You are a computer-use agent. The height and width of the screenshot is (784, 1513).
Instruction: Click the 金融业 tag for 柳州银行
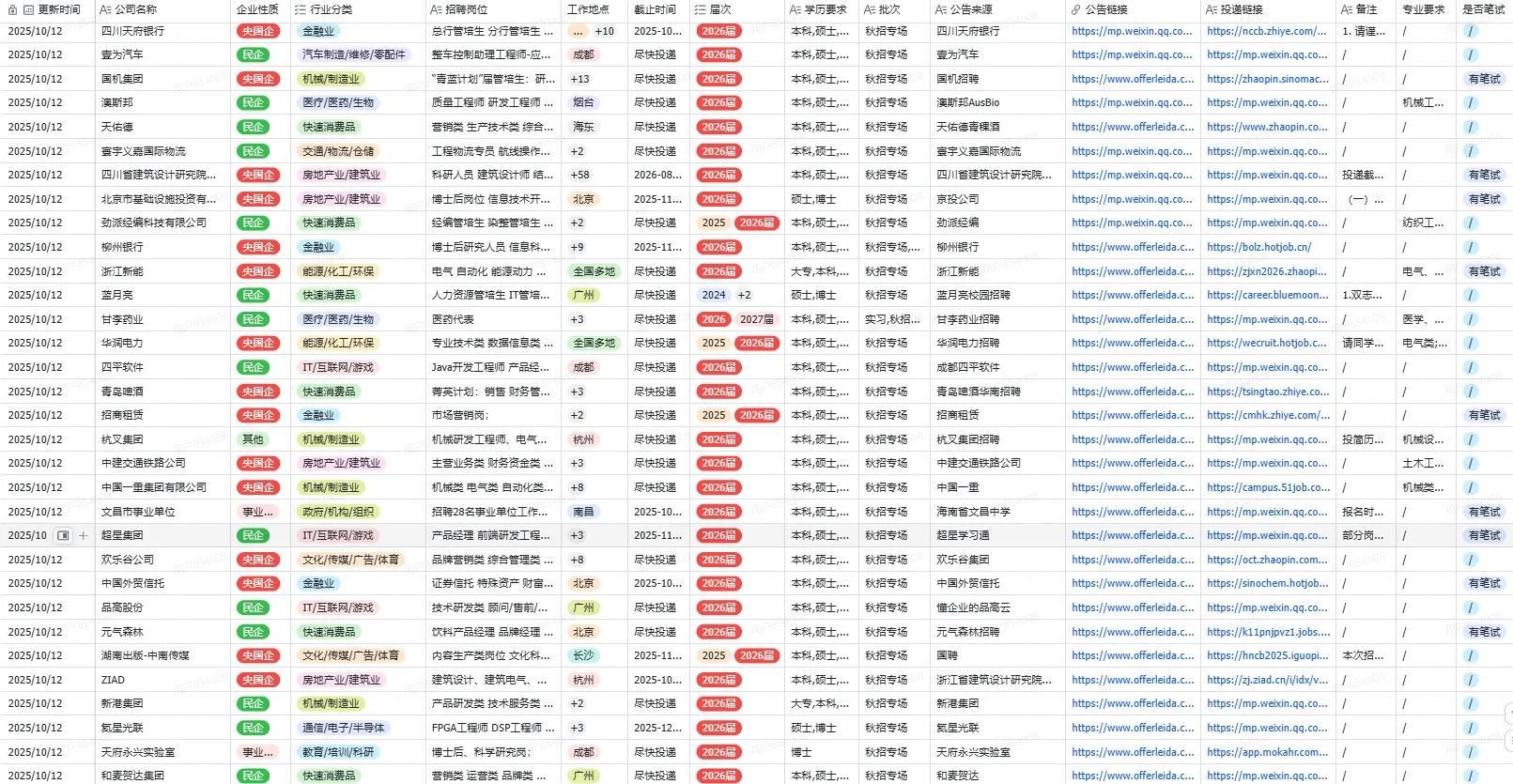tap(318, 247)
